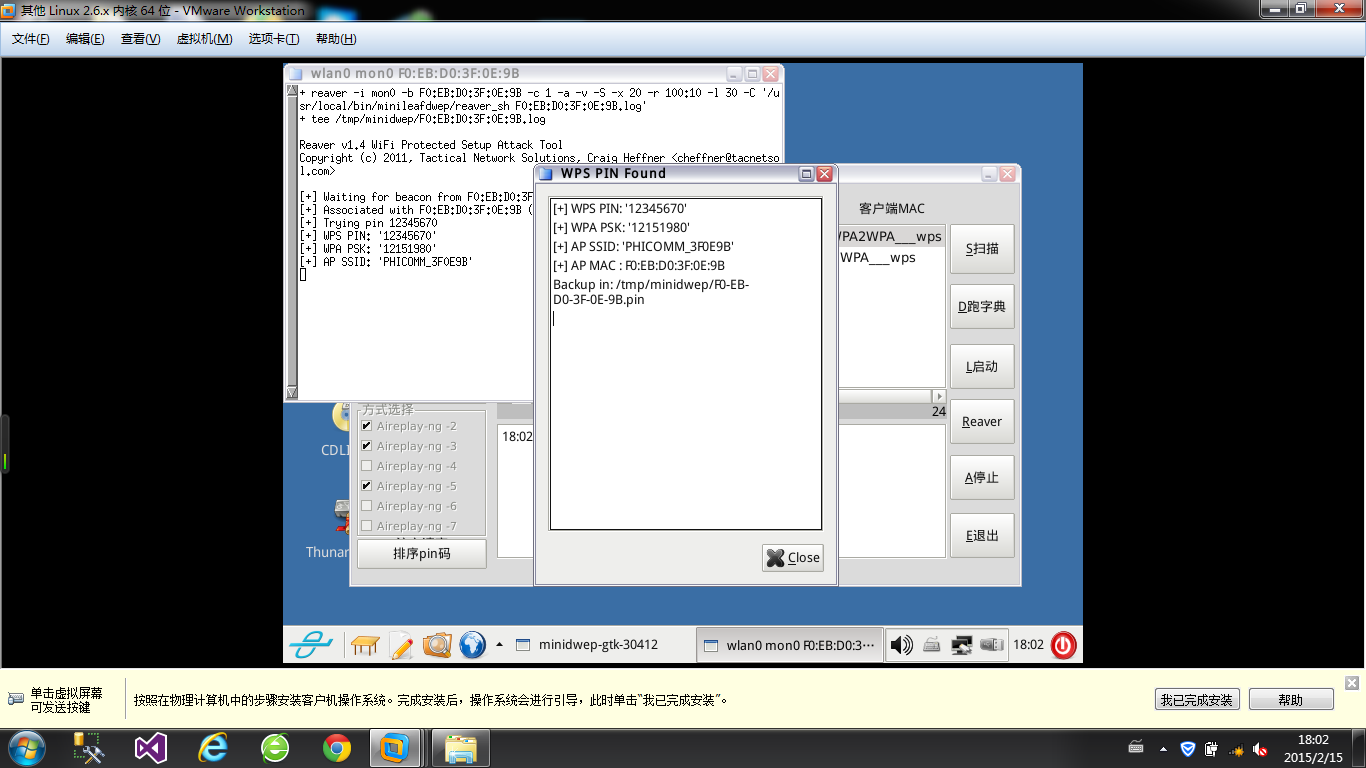Image resolution: width=1366 pixels, height=768 pixels.
Task: Close the WPS PIN Found dialog via Close button
Action: 793,558
